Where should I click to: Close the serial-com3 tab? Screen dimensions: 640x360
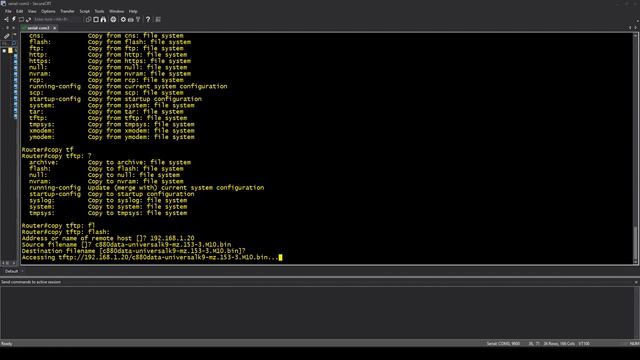[54, 28]
